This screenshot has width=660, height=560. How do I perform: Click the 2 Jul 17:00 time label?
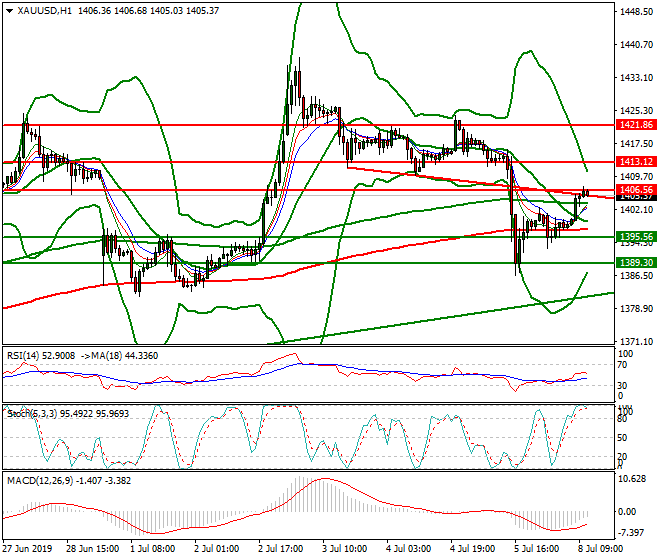click(x=280, y=549)
